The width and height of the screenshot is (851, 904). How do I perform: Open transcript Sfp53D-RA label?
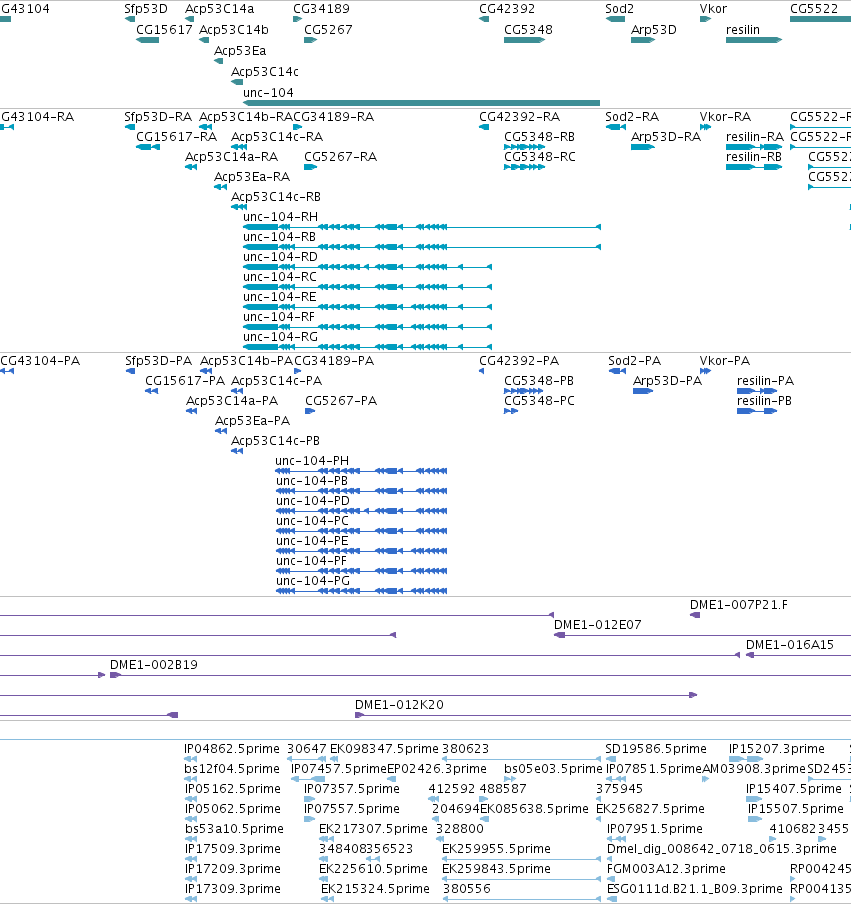point(158,116)
